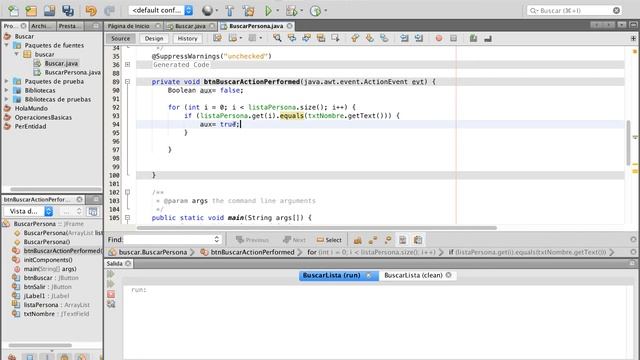Screen dimensions: 640x360
Task: Toggle the rectangular selection editor icon
Action: (335, 38)
